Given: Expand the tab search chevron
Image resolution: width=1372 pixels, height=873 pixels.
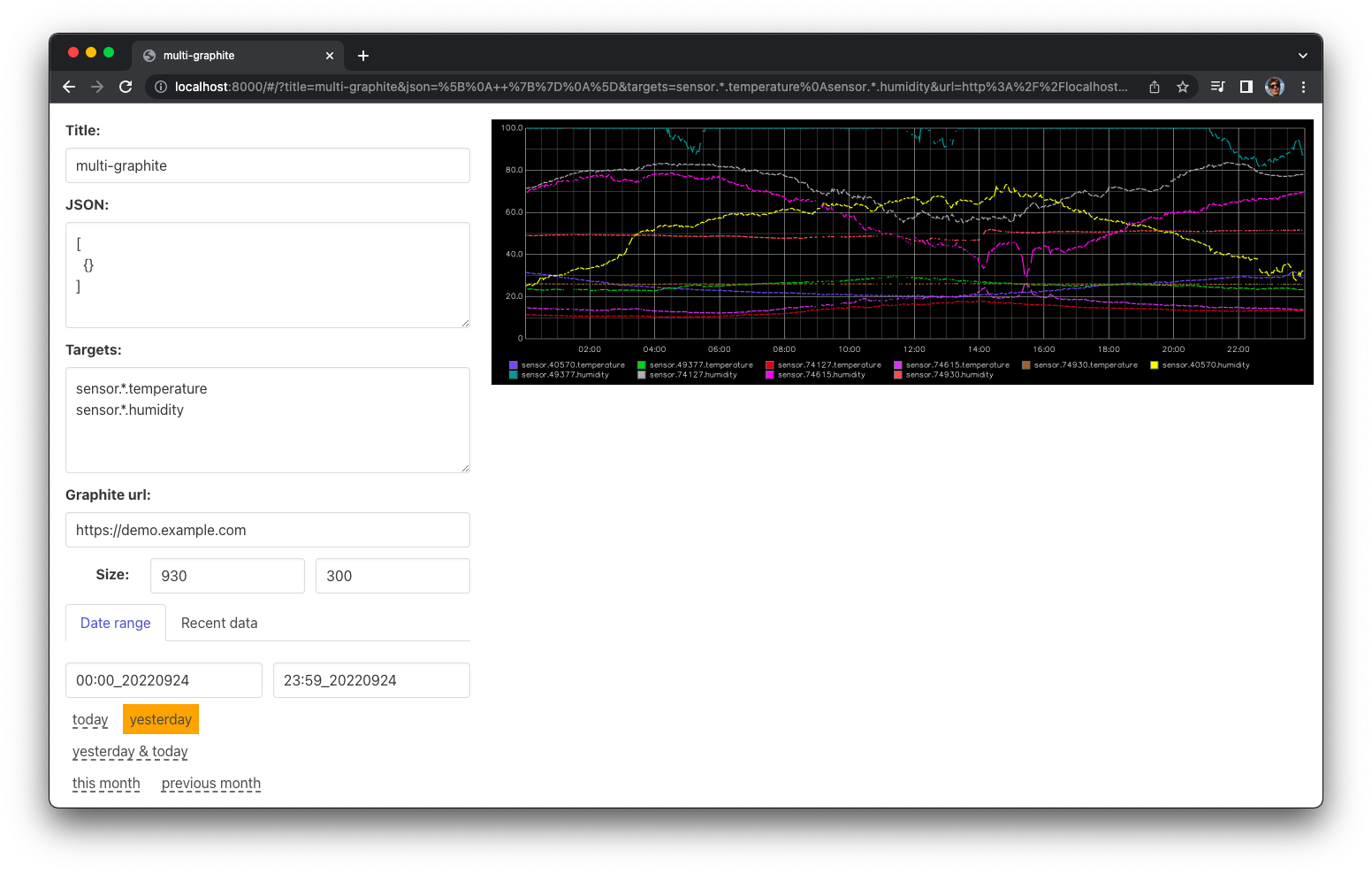Looking at the screenshot, I should [1302, 56].
